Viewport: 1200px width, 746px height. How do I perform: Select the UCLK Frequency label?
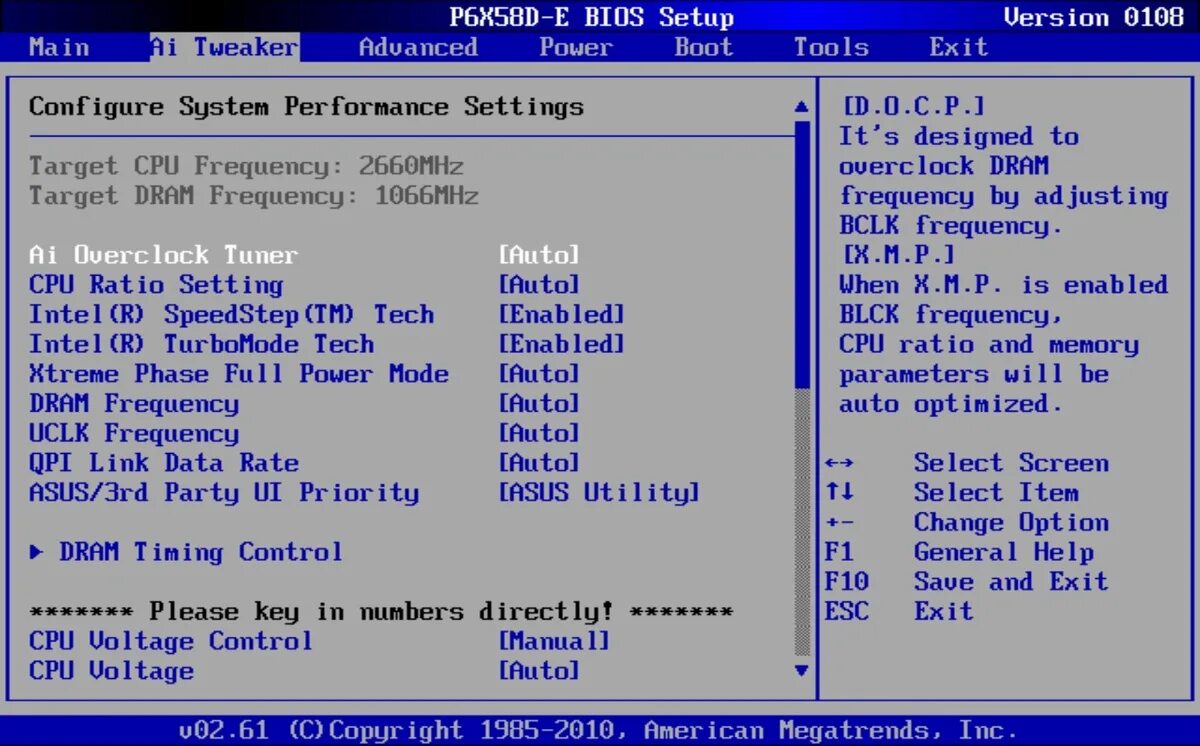(x=134, y=434)
